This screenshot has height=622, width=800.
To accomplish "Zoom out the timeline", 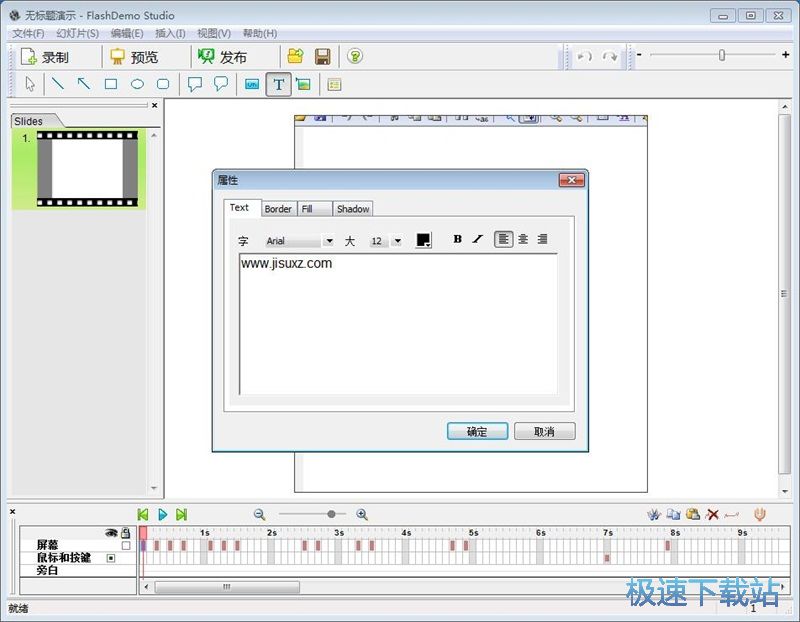I will [x=260, y=514].
